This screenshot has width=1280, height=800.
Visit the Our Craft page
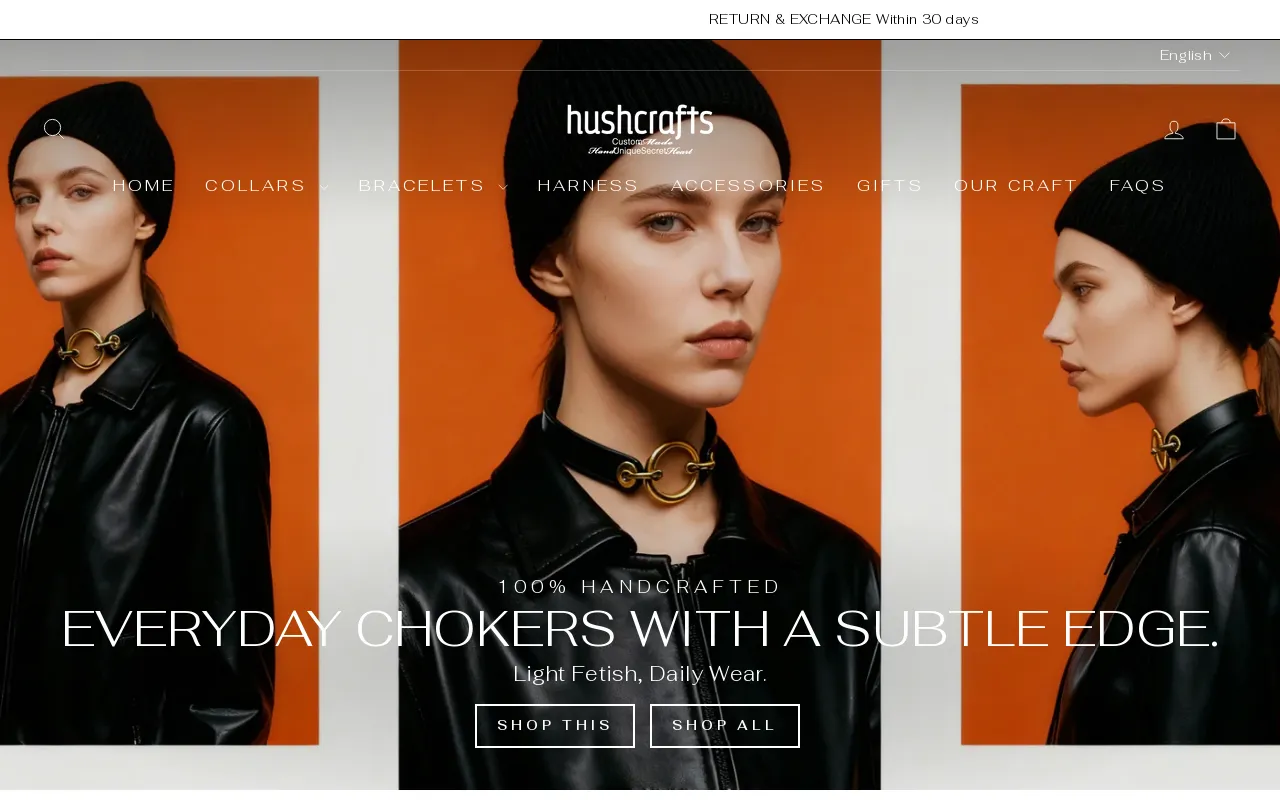tap(1016, 186)
